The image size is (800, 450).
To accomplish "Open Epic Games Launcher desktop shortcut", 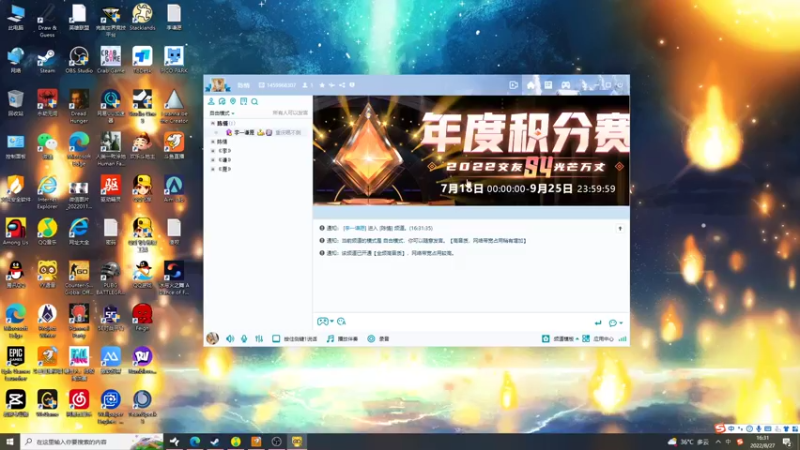I will (15, 364).
